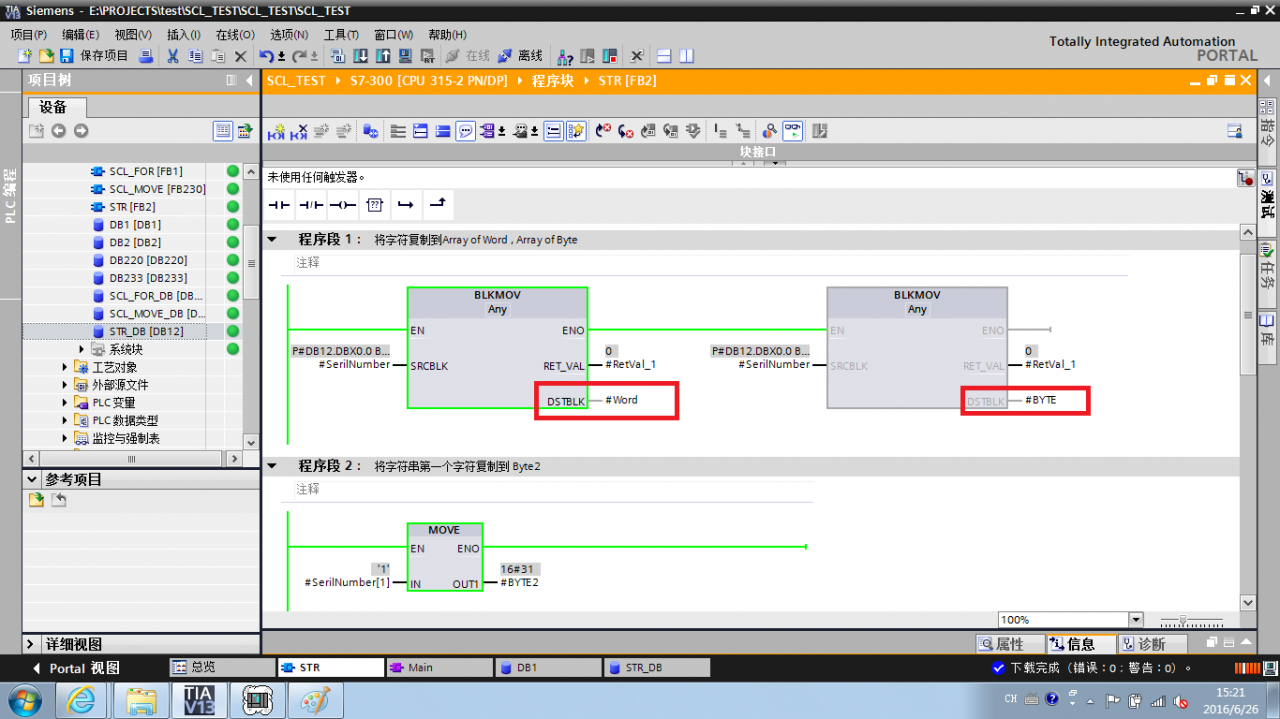Open the 编辑(E) menu
The height and width of the screenshot is (719, 1280).
pyautogui.click(x=80, y=34)
